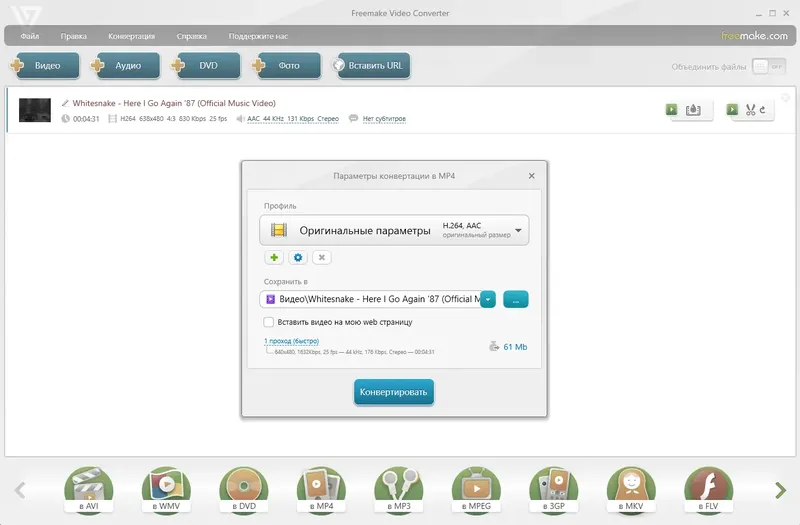The width and height of the screenshot is (800, 525).
Task: Play preview button beside slideshow icon
Action: click(671, 109)
